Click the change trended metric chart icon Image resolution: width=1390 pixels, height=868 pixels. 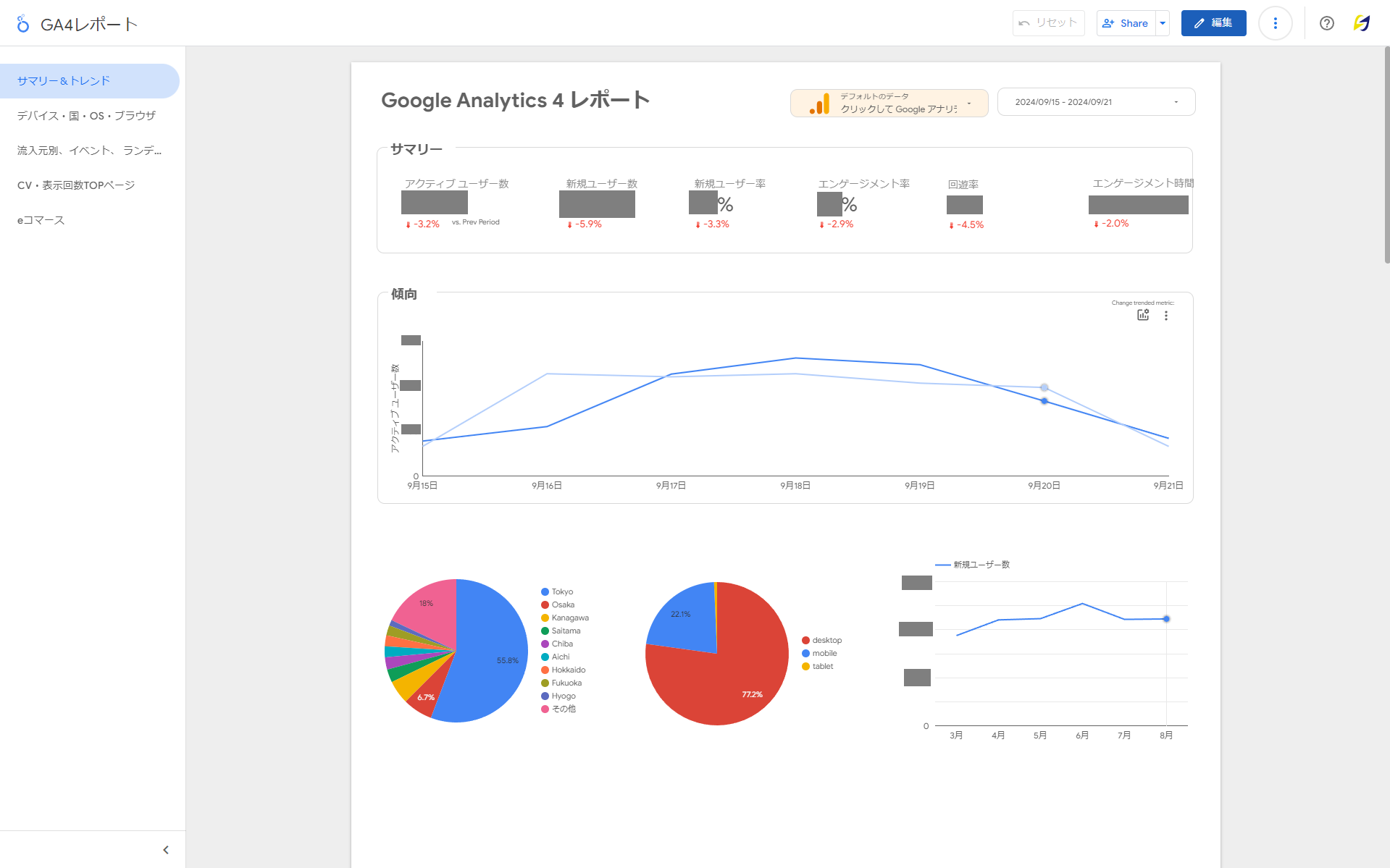(x=1143, y=315)
